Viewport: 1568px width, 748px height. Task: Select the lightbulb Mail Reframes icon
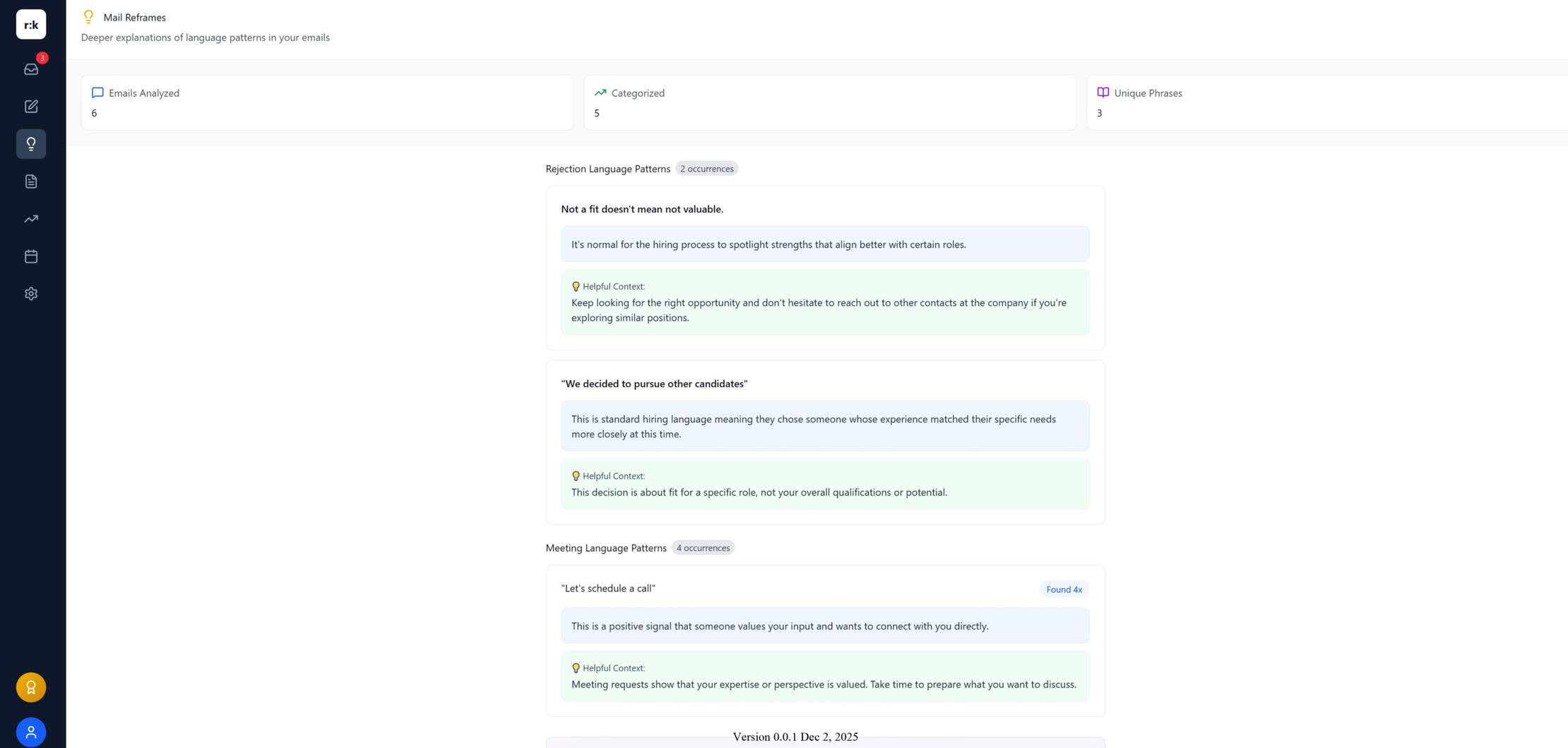click(x=31, y=144)
